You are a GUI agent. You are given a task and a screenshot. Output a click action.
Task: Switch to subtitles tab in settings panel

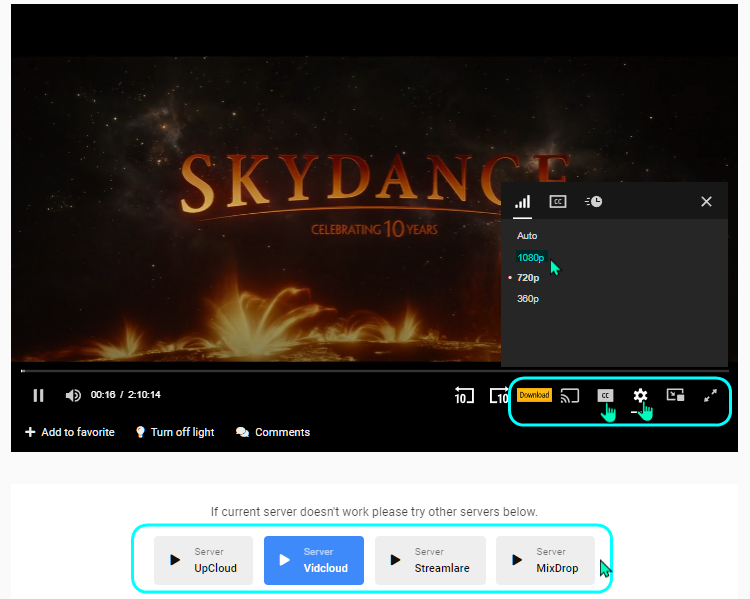558,201
